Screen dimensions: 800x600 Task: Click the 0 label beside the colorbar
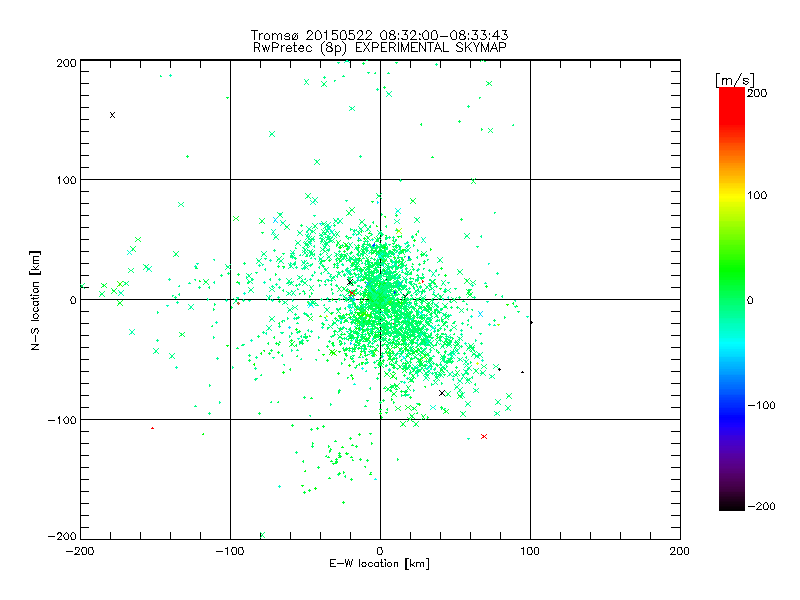click(x=750, y=301)
